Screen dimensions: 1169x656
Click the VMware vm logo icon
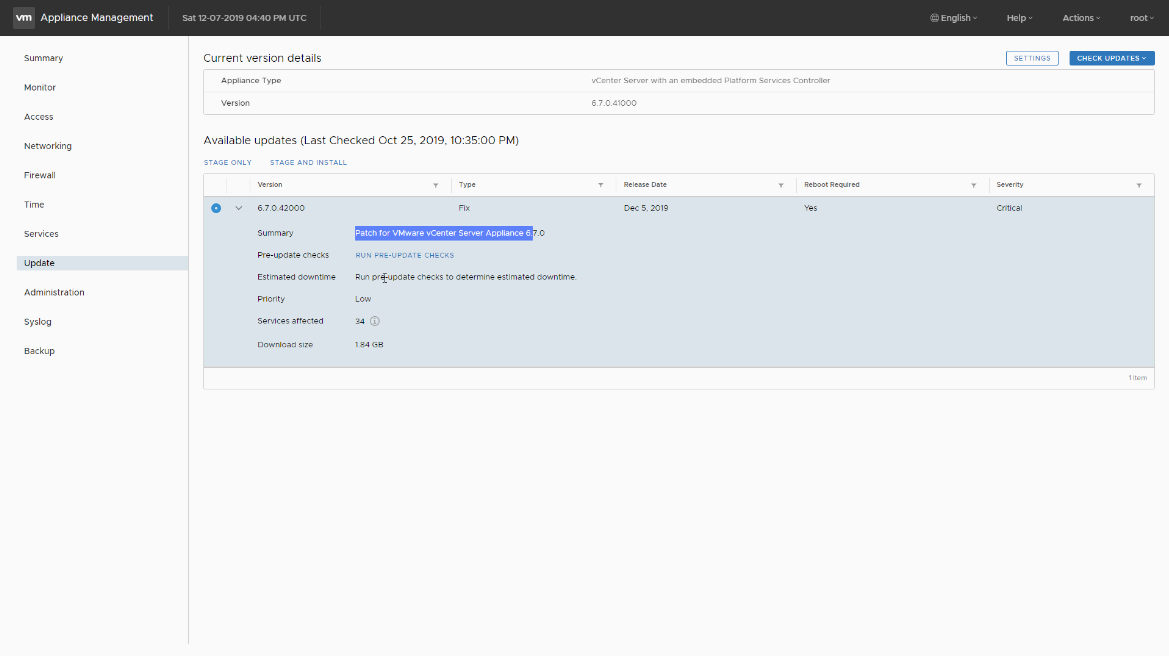click(x=24, y=18)
